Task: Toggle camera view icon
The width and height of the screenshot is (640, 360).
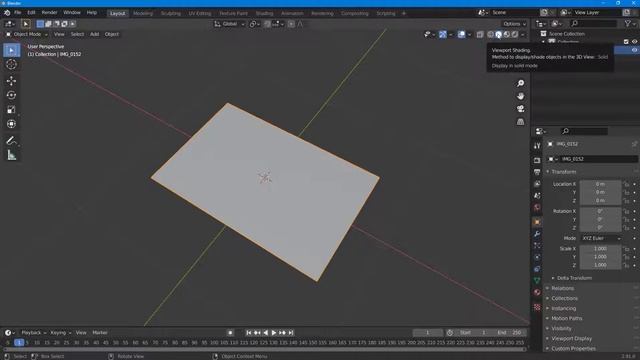Action: point(520,109)
